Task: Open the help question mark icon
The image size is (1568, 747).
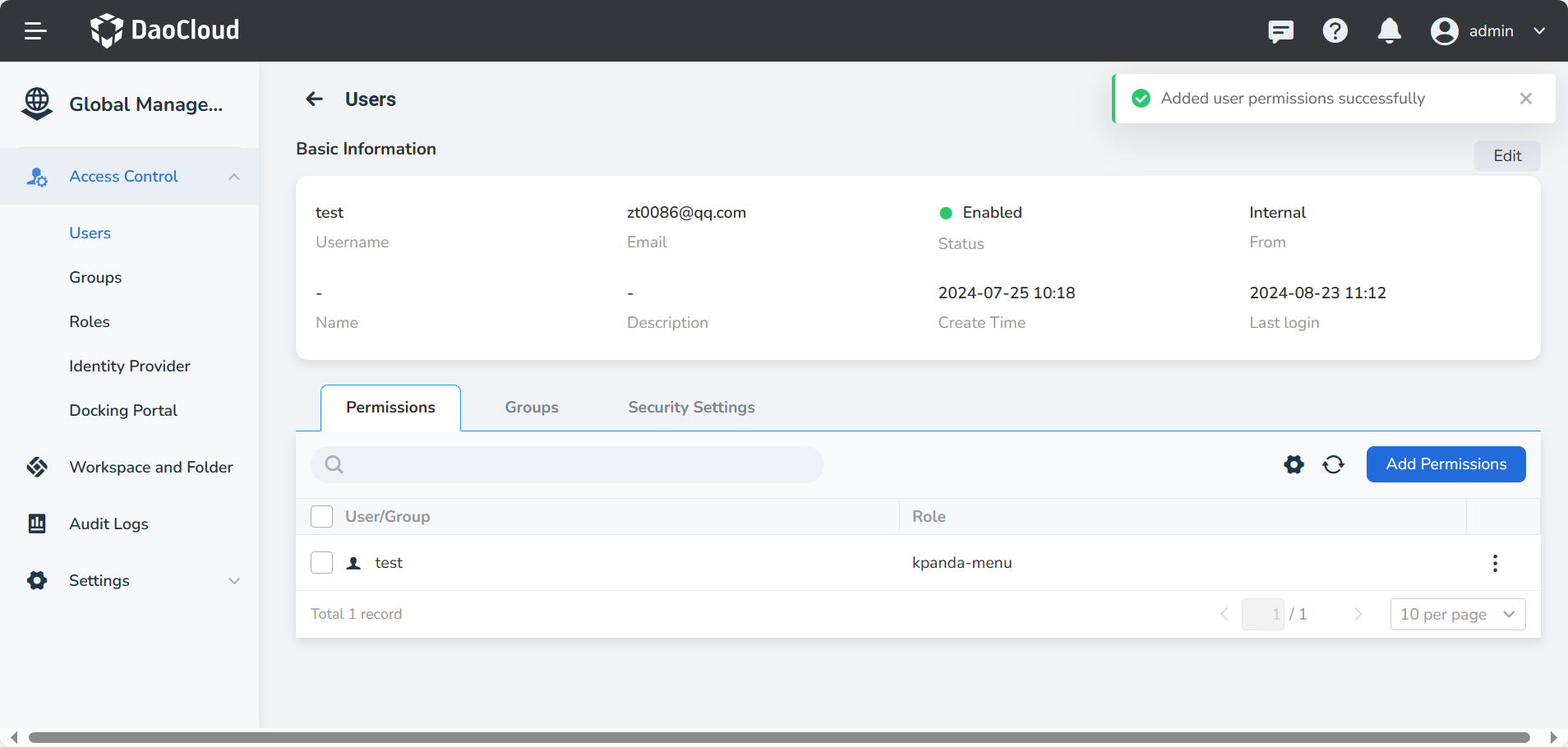Action: [1335, 31]
